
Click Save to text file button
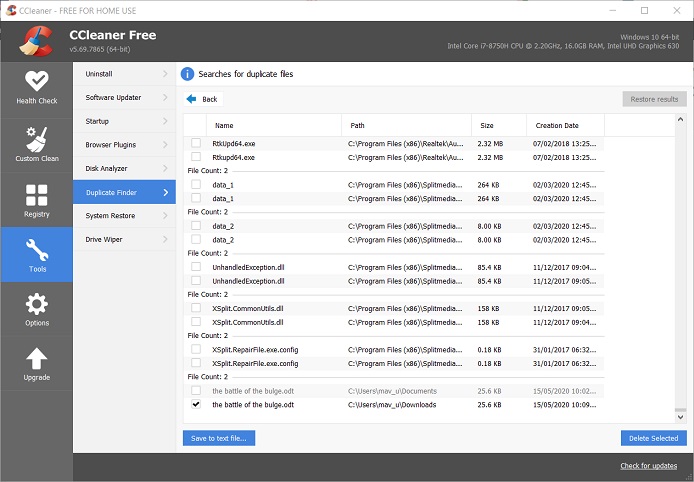click(219, 438)
